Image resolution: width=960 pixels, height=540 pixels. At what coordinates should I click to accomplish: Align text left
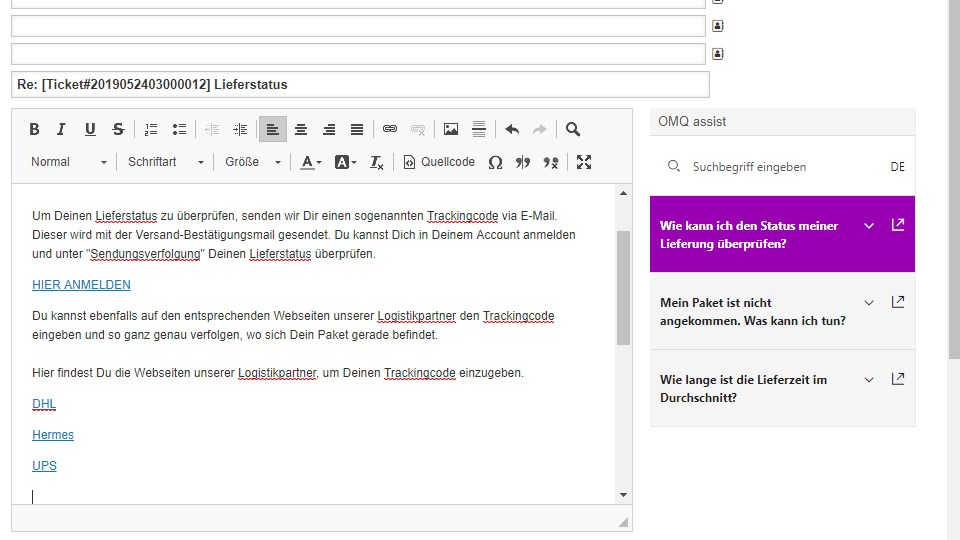tap(272, 129)
